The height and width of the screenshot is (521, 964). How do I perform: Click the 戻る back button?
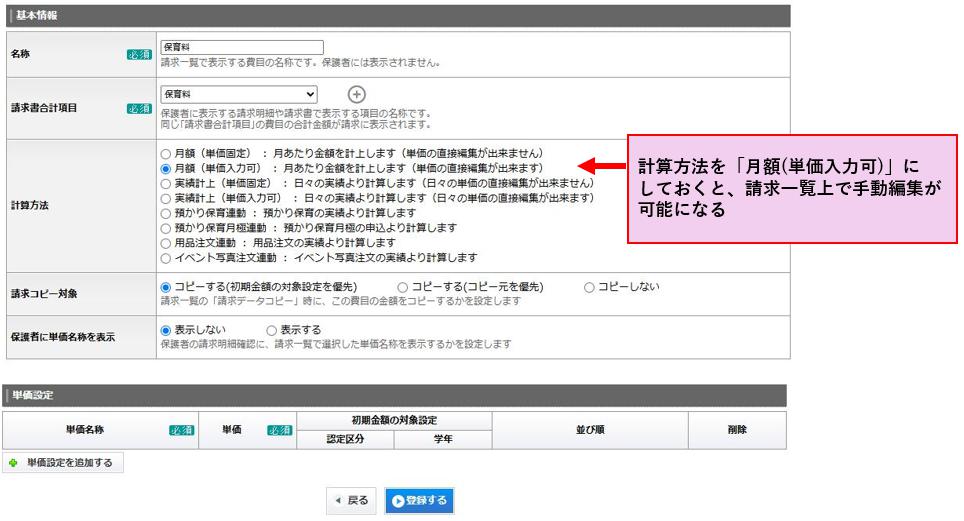[351, 501]
